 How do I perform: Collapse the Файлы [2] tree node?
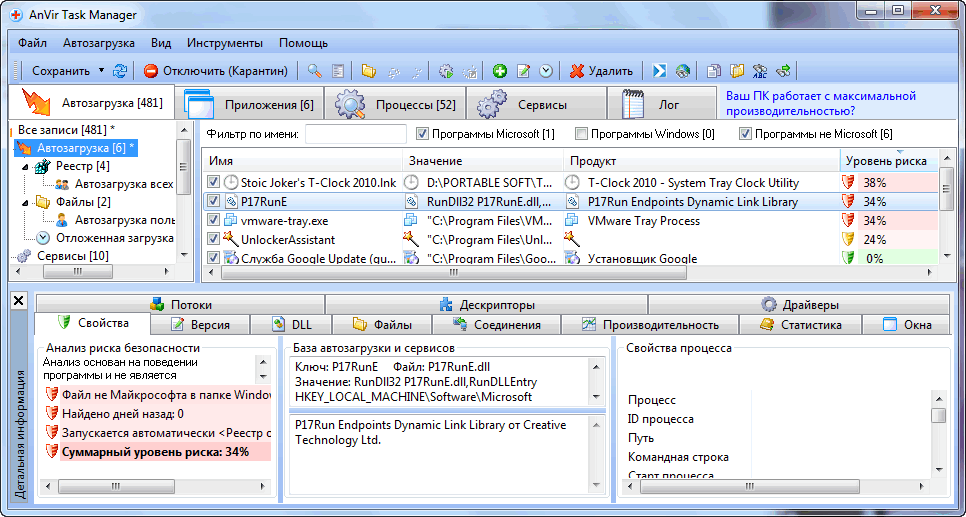point(23,202)
